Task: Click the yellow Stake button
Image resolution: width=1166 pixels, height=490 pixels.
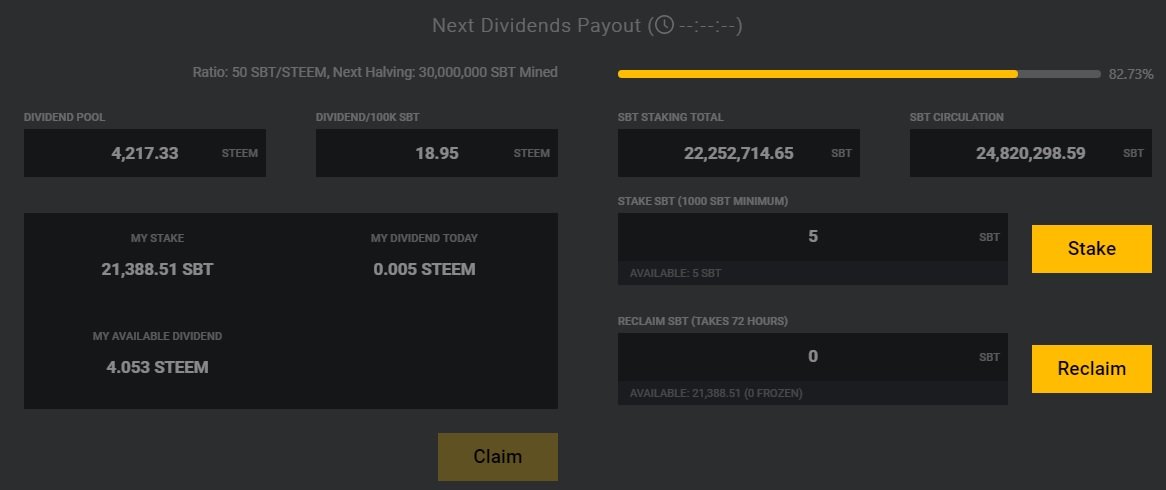Action: point(1092,248)
